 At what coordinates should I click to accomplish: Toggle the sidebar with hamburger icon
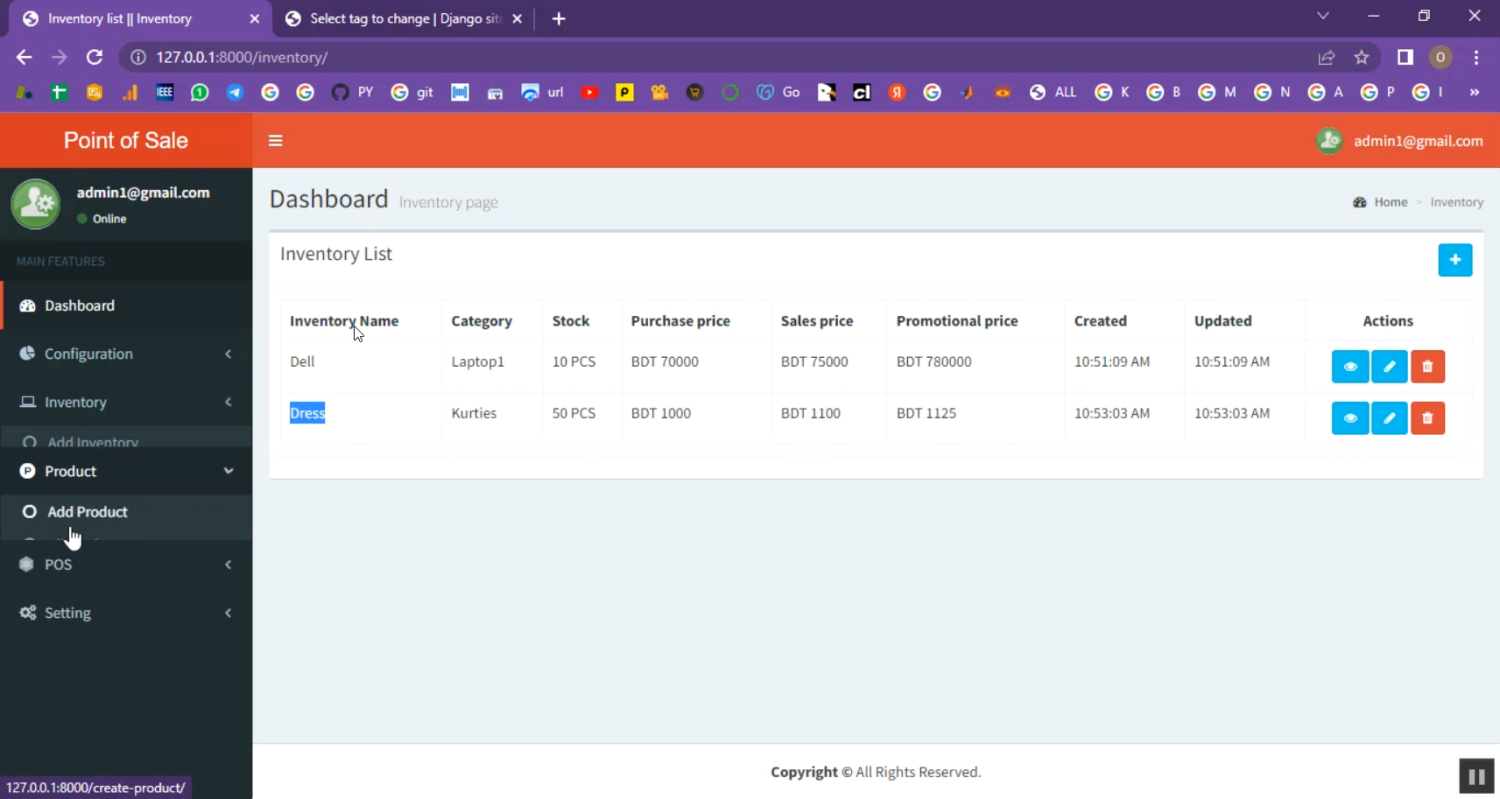pyautogui.click(x=276, y=141)
